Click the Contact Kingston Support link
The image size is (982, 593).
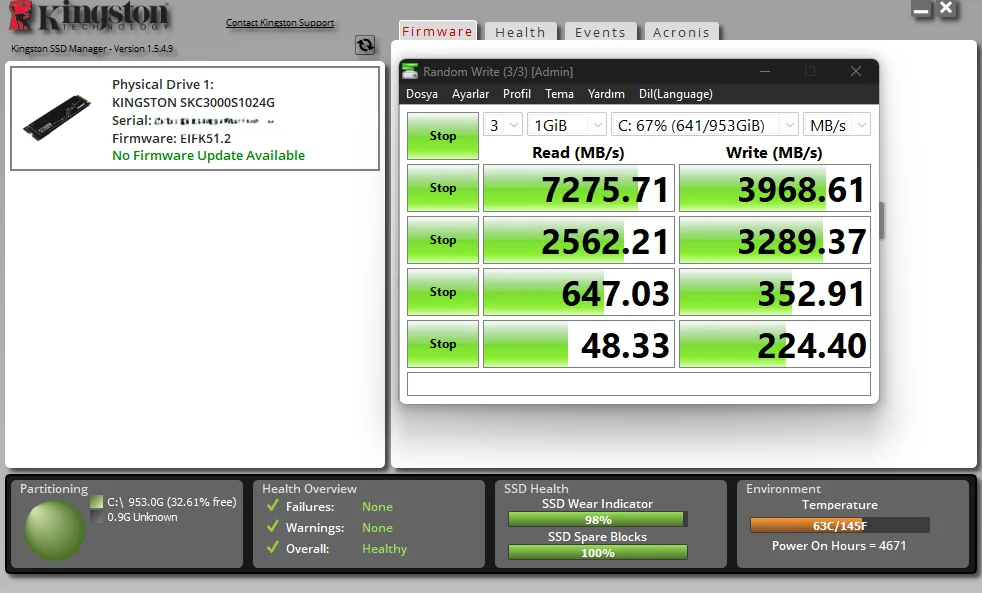[x=280, y=23]
